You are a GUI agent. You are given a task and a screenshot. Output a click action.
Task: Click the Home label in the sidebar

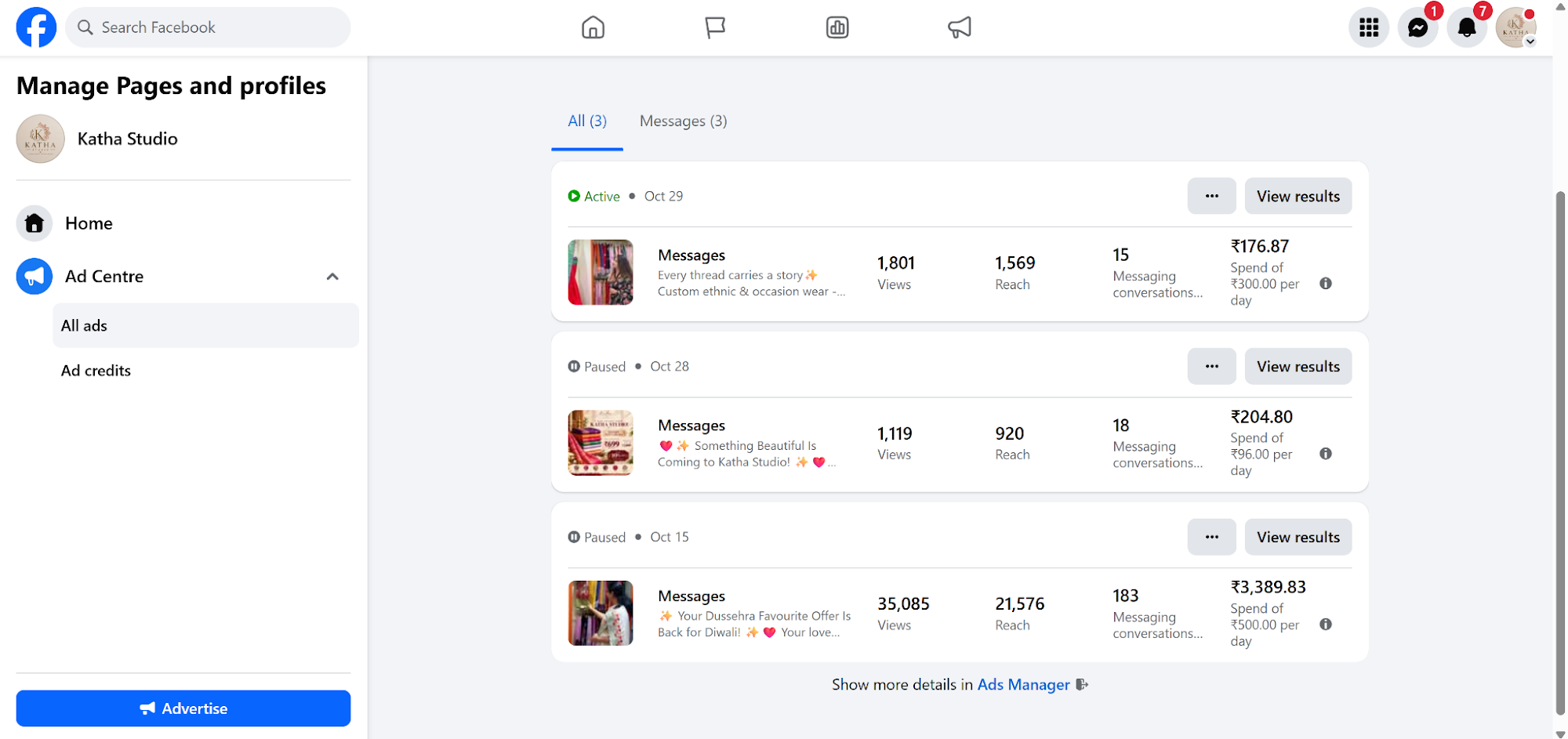click(x=89, y=223)
